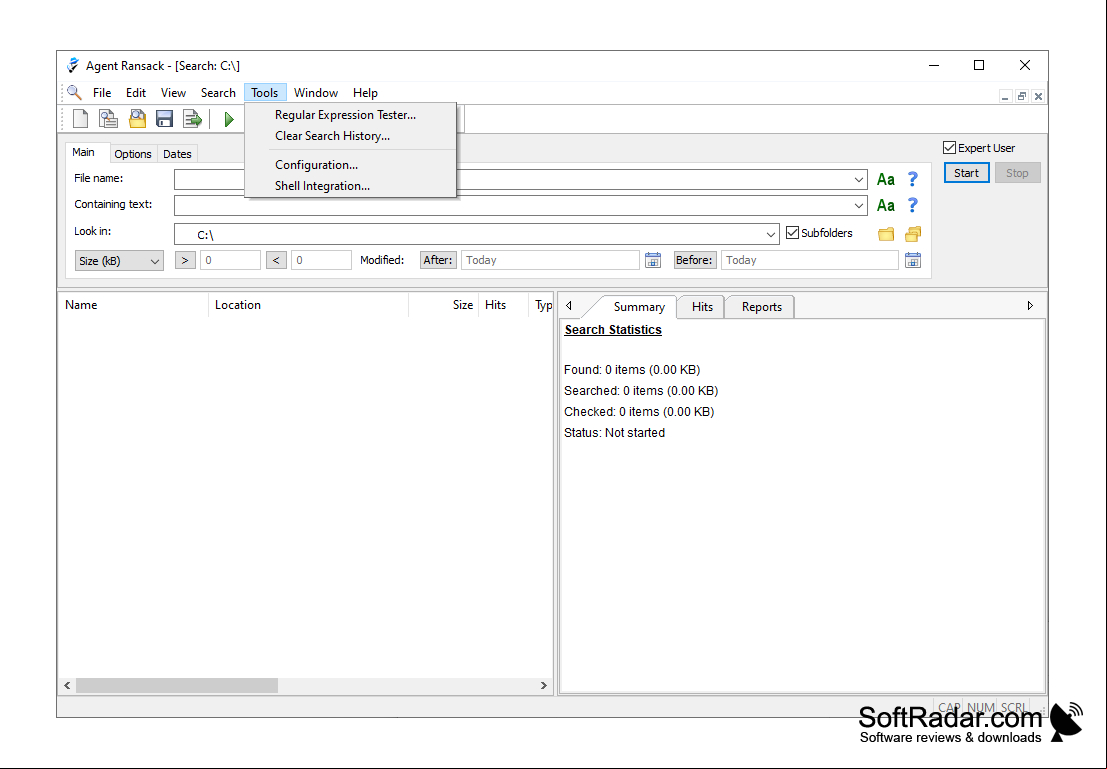
Task: Switch to the Options tab
Action: tap(133, 154)
